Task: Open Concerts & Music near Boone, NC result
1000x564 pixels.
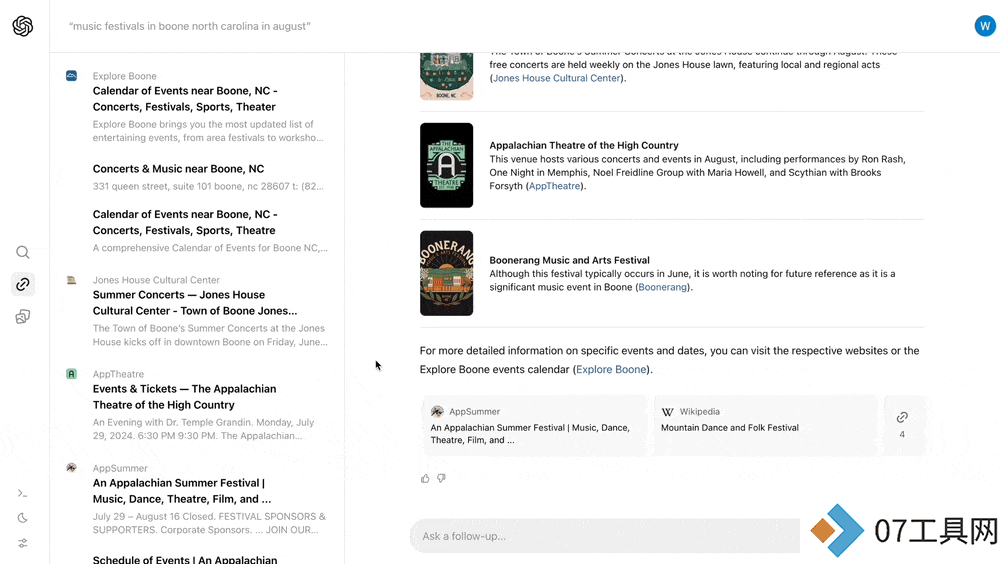Action: click(179, 169)
